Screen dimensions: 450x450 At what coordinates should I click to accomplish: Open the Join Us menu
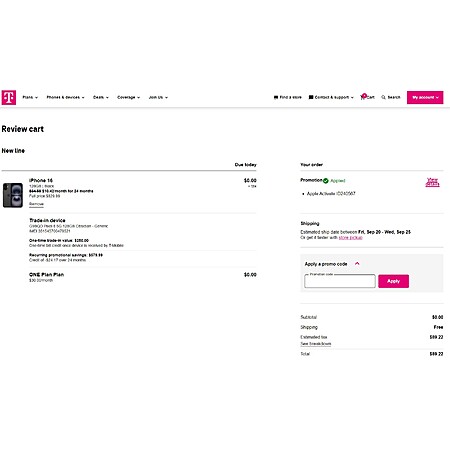pos(158,97)
